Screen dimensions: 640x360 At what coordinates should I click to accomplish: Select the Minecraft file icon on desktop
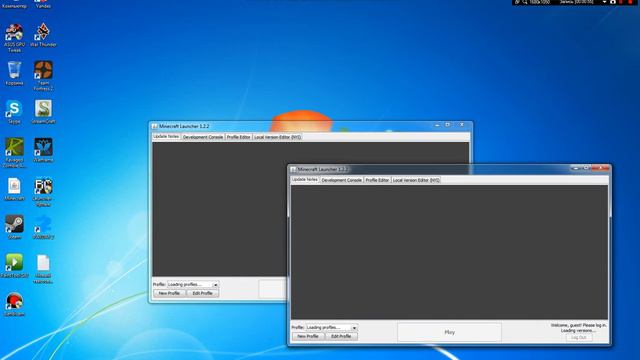click(14, 189)
